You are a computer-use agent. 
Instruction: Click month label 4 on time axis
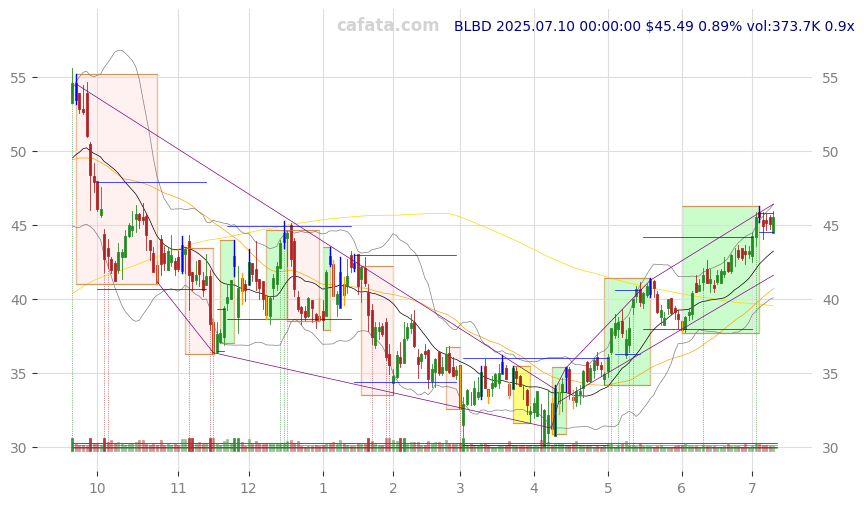pyautogui.click(x=534, y=488)
